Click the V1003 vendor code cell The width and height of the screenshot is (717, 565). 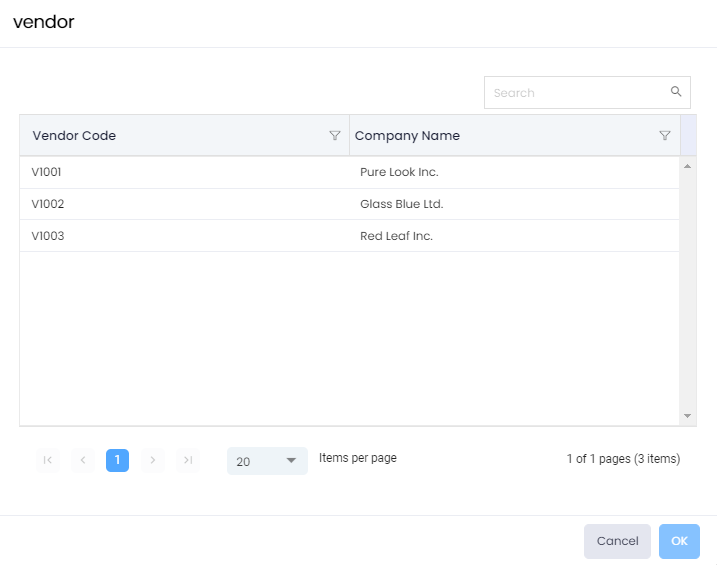(x=47, y=236)
